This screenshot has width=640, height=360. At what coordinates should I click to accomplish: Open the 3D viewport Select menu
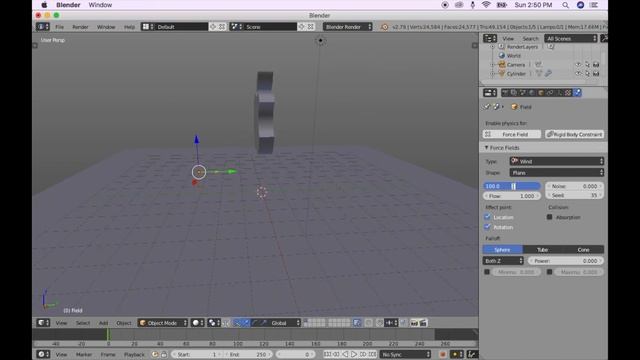[82, 323]
